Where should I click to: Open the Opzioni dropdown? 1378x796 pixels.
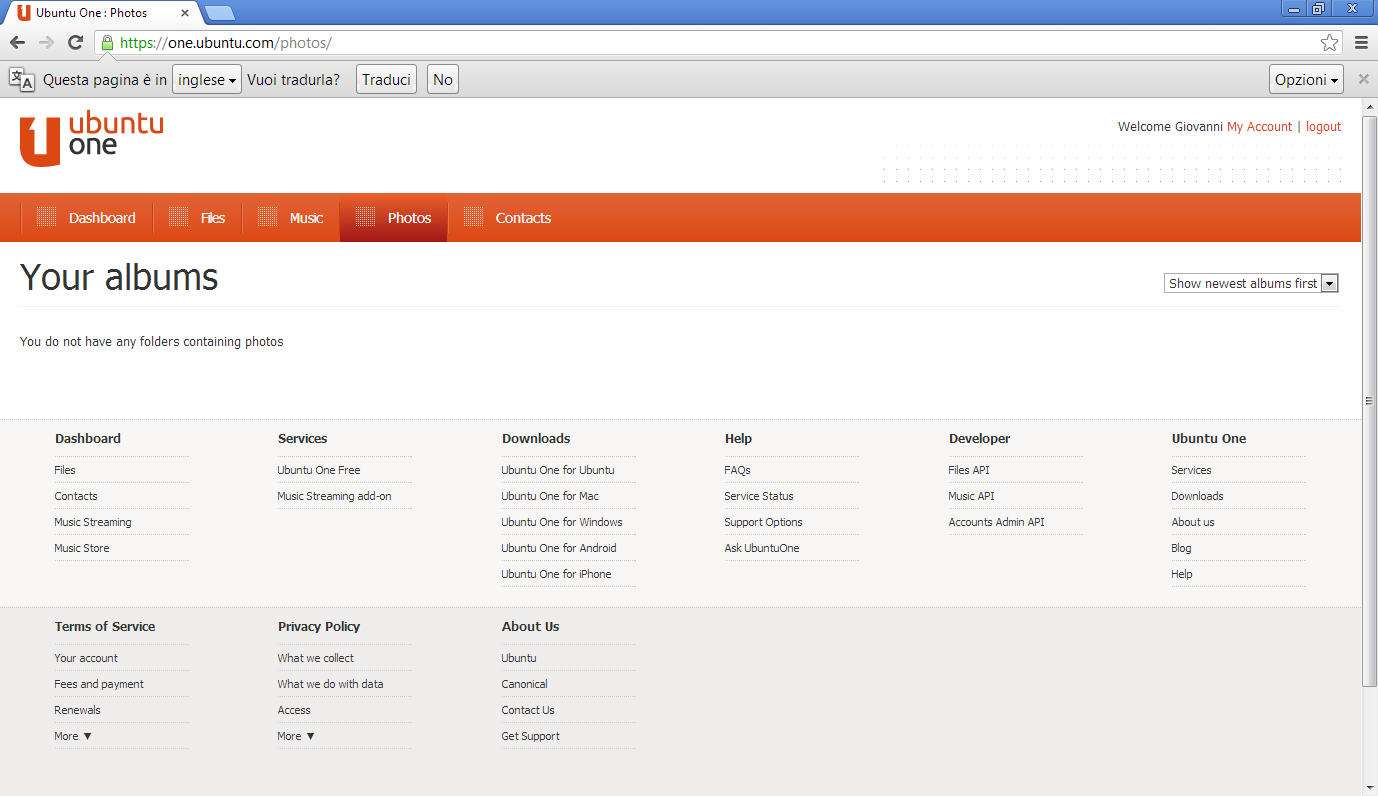click(1306, 80)
